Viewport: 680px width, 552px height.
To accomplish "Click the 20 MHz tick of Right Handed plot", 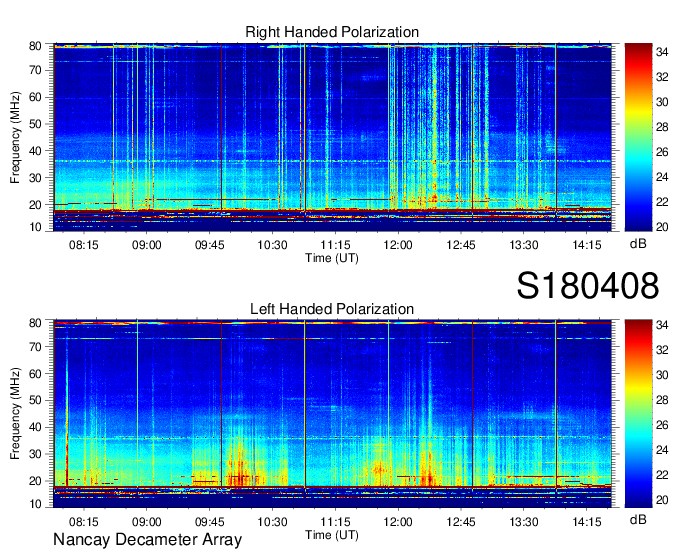I will 35,205.
